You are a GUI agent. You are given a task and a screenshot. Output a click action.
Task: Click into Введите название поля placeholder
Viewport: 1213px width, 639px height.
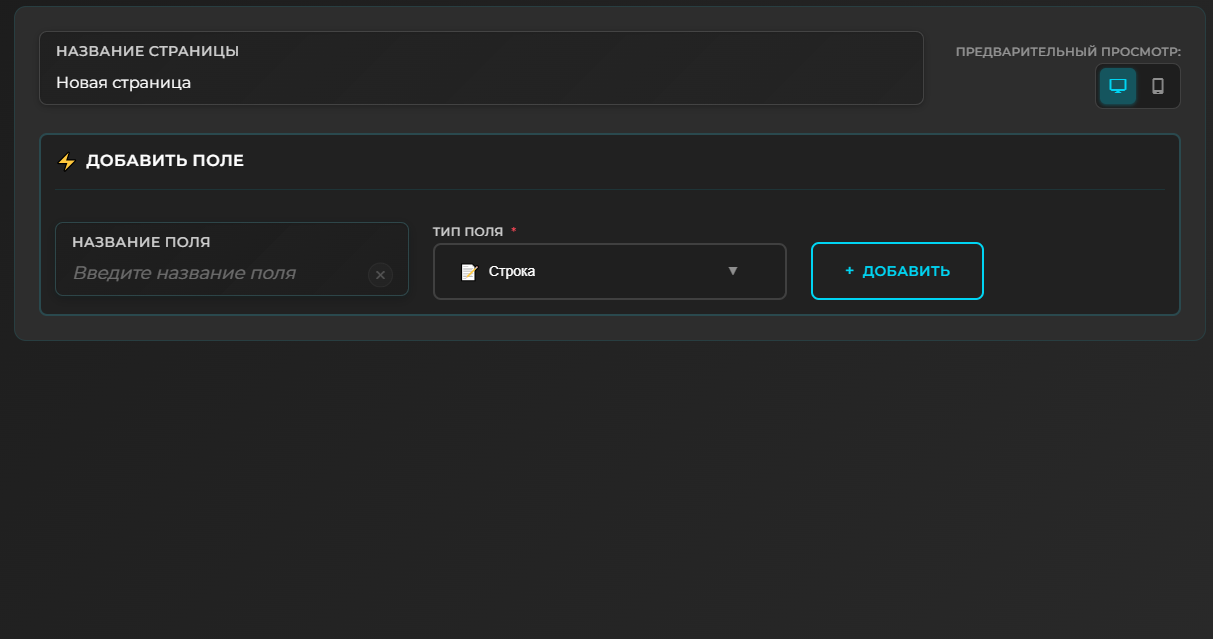(184, 273)
